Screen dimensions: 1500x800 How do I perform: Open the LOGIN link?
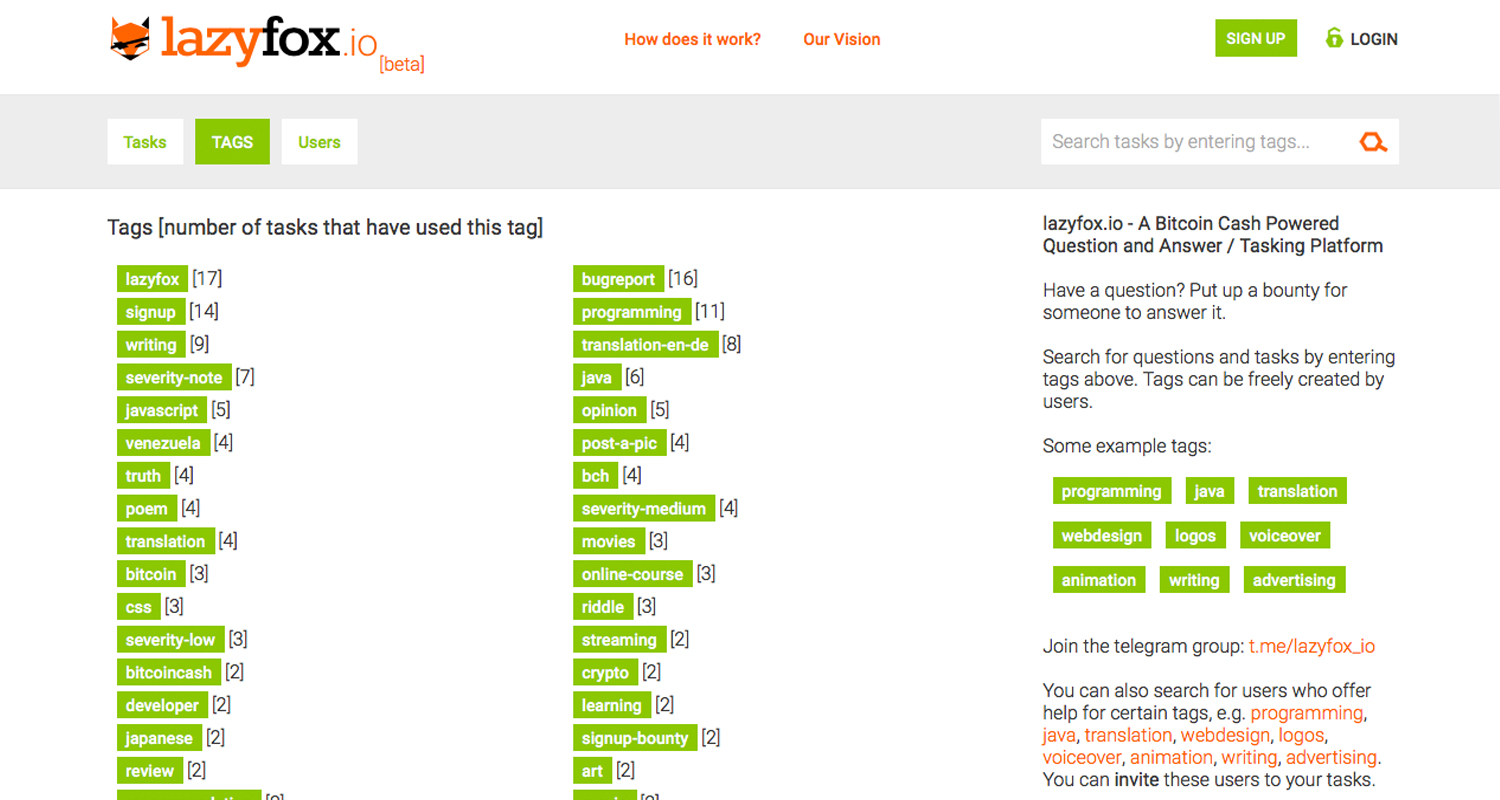point(1373,39)
